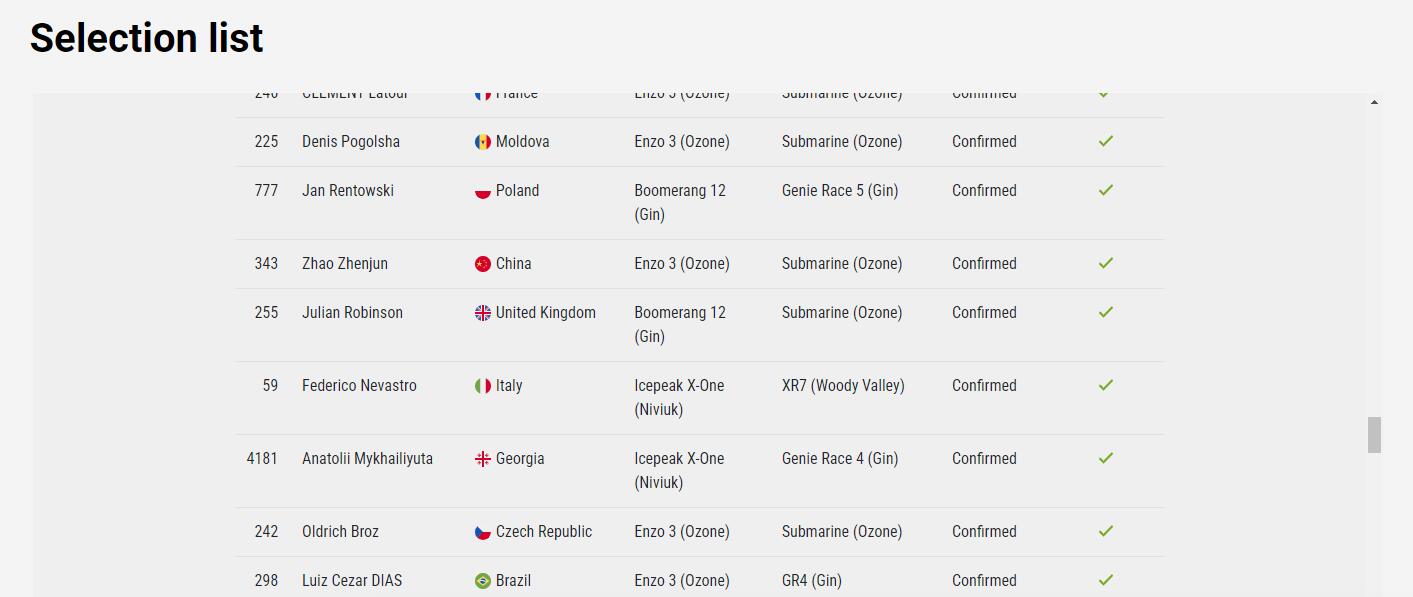Click the Georgia flag icon
The width and height of the screenshot is (1413, 597).
[x=483, y=459]
